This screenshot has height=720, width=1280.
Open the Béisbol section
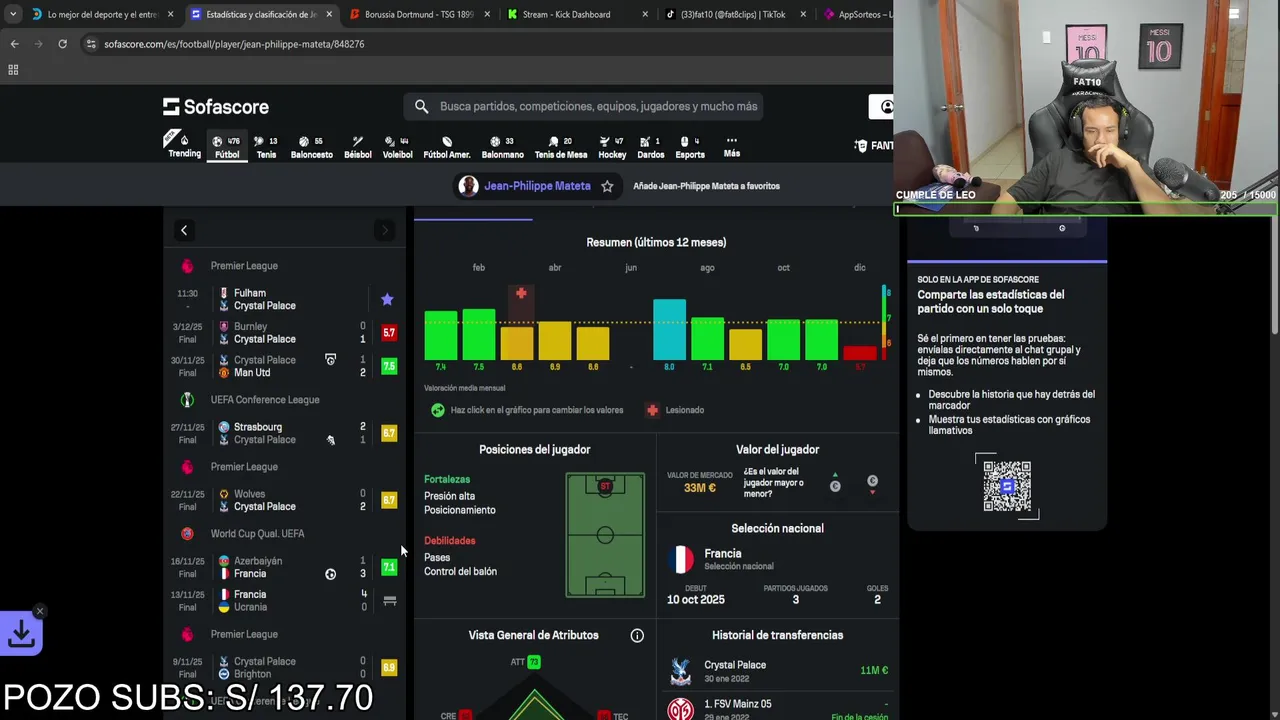click(357, 146)
